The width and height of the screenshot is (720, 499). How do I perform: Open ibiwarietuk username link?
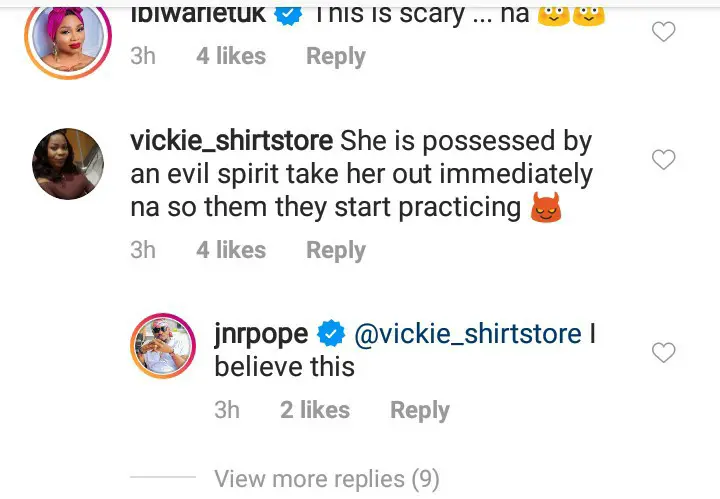pos(198,14)
